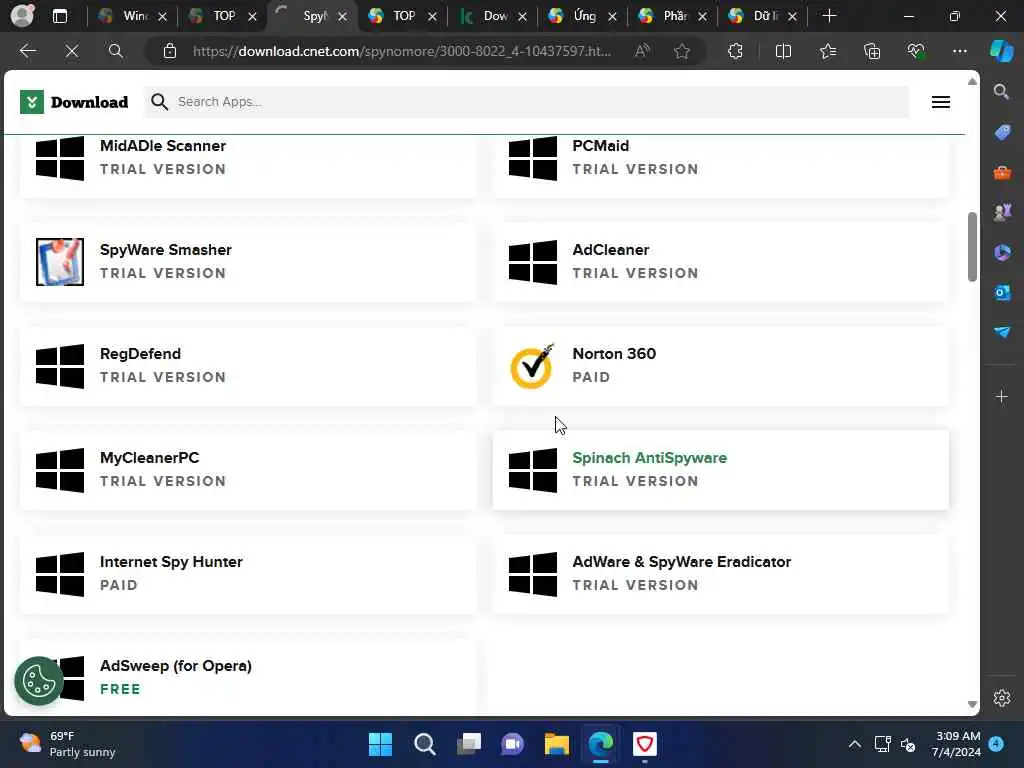Toggle Split screen view
Image resolution: width=1024 pixels, height=768 pixels.
[x=783, y=51]
